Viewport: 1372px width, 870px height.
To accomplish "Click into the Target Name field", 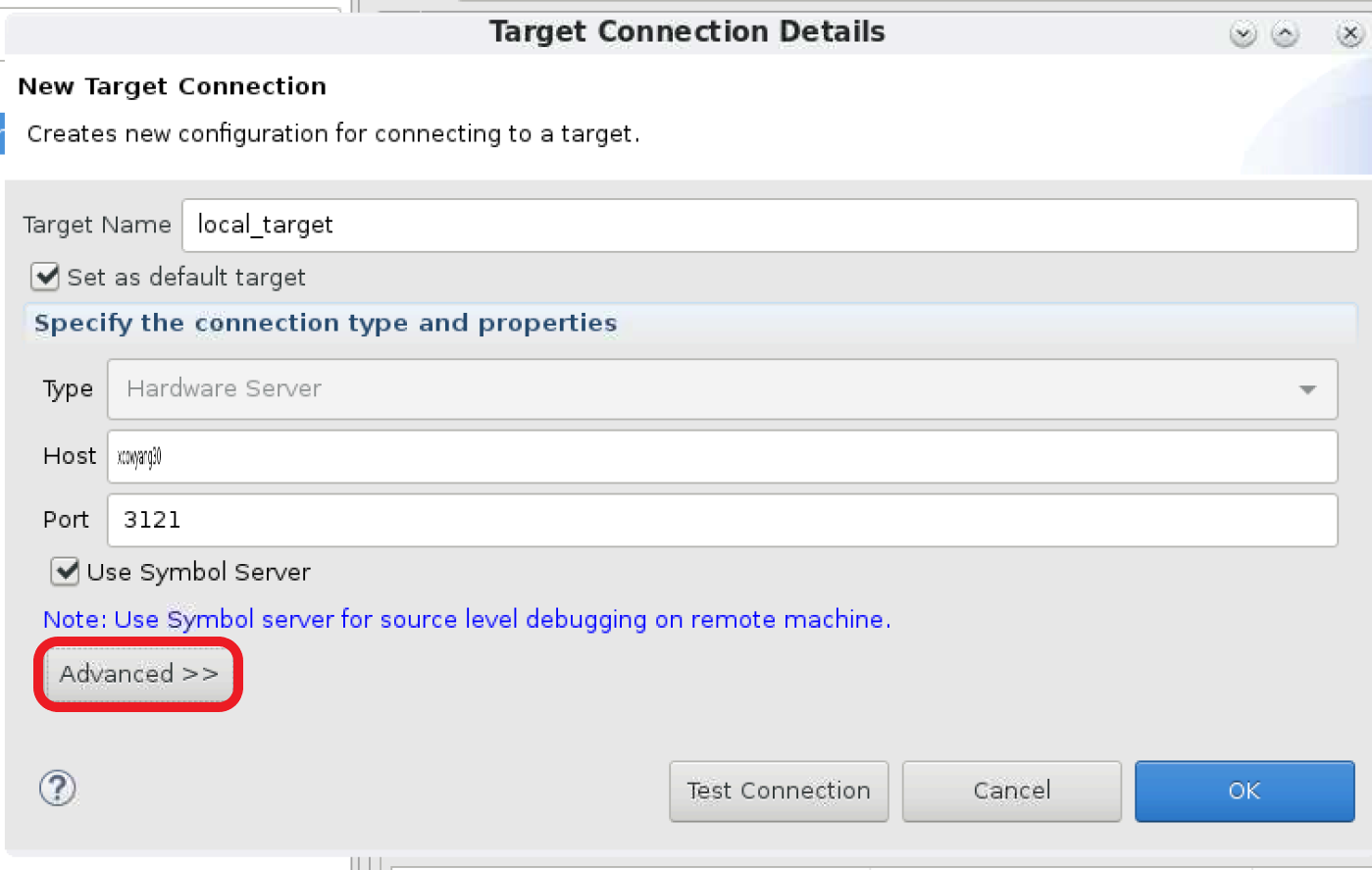I will (769, 225).
